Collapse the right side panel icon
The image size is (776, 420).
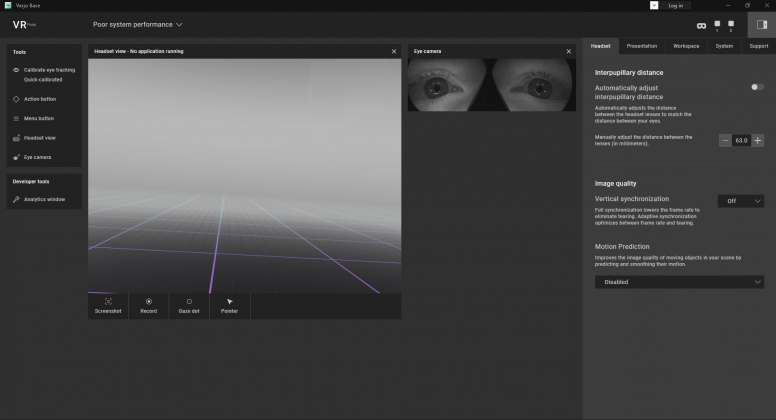pyautogui.click(x=762, y=24)
